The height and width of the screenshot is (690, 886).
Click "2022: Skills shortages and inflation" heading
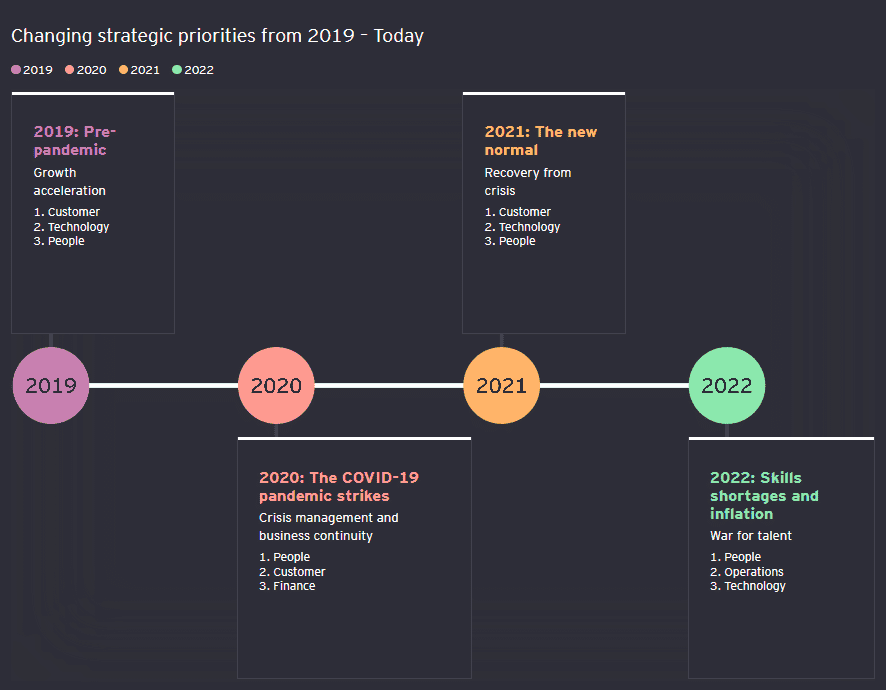pos(763,495)
